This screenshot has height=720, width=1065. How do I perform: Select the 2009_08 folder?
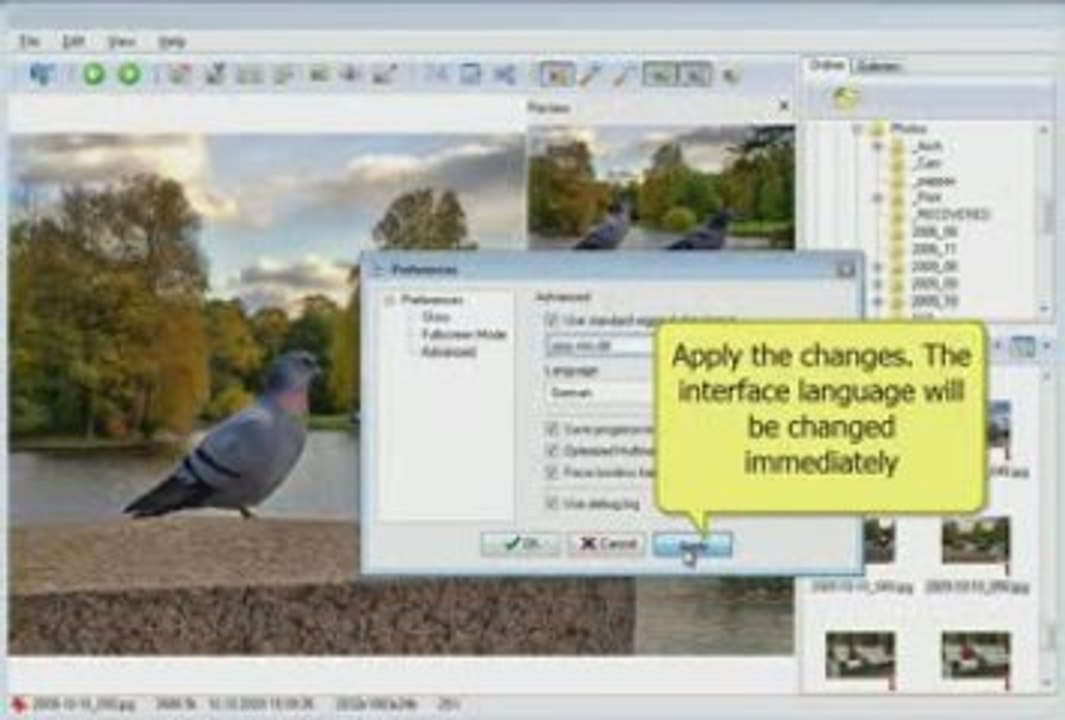tap(935, 266)
